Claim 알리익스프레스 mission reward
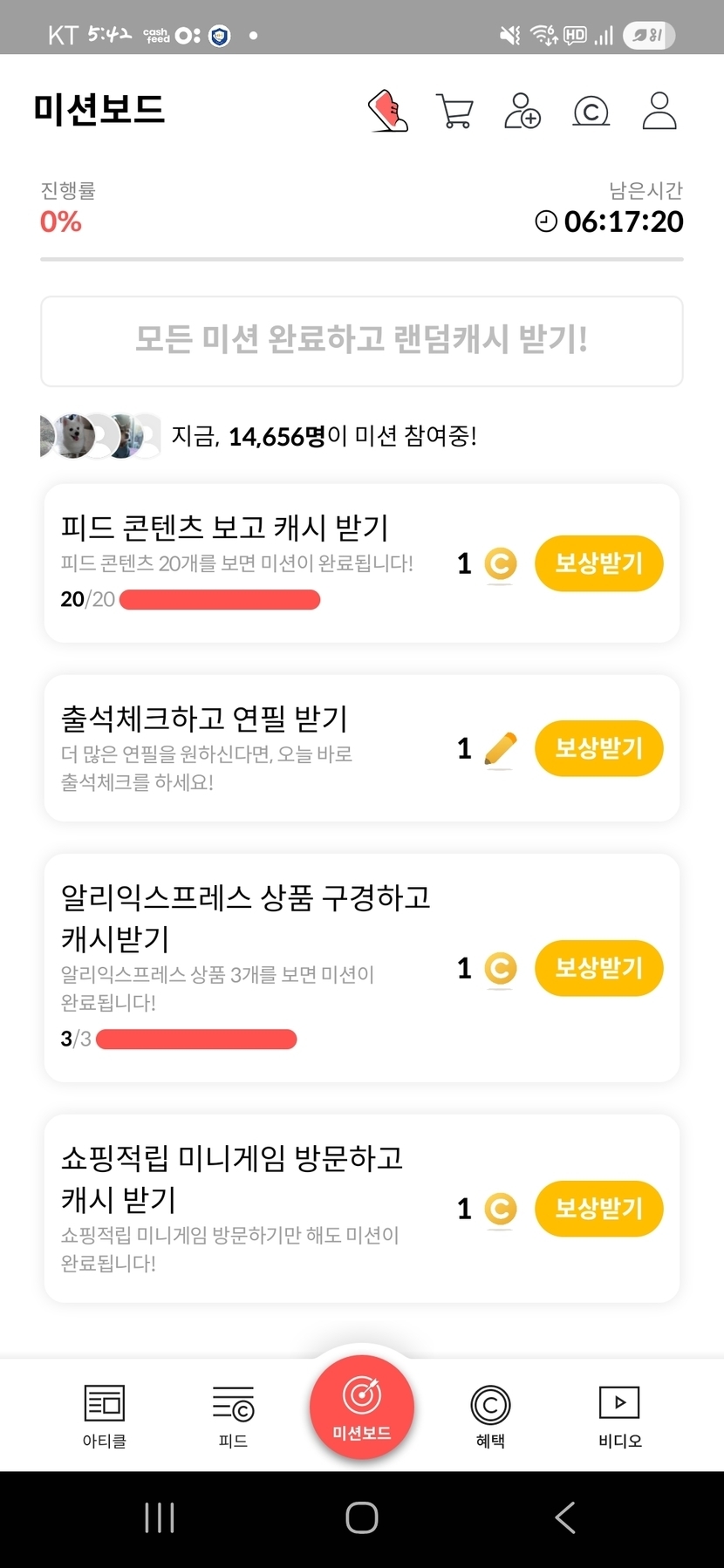Image resolution: width=724 pixels, height=1568 pixels. click(x=598, y=968)
